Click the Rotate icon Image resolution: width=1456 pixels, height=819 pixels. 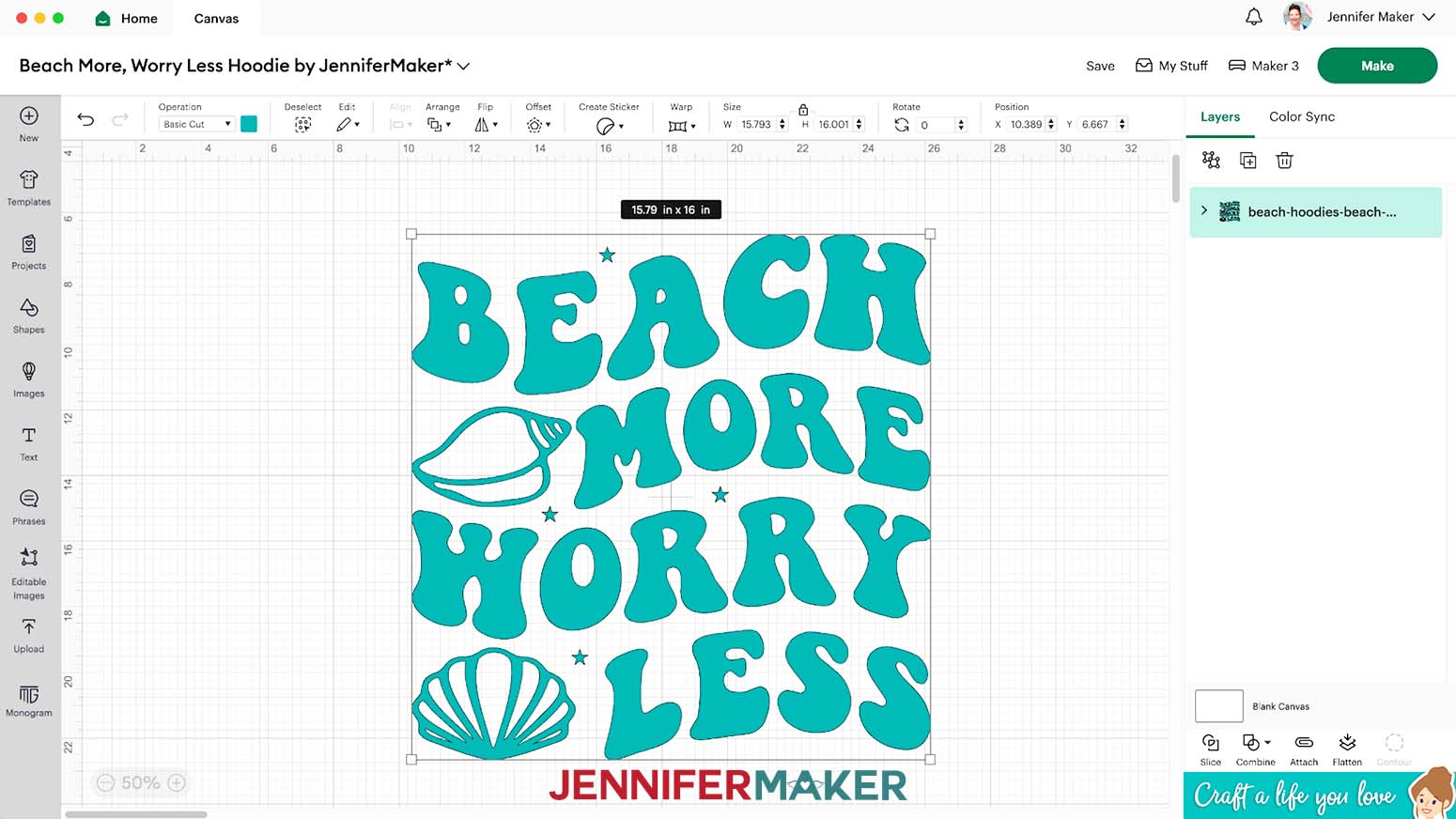[902, 124]
